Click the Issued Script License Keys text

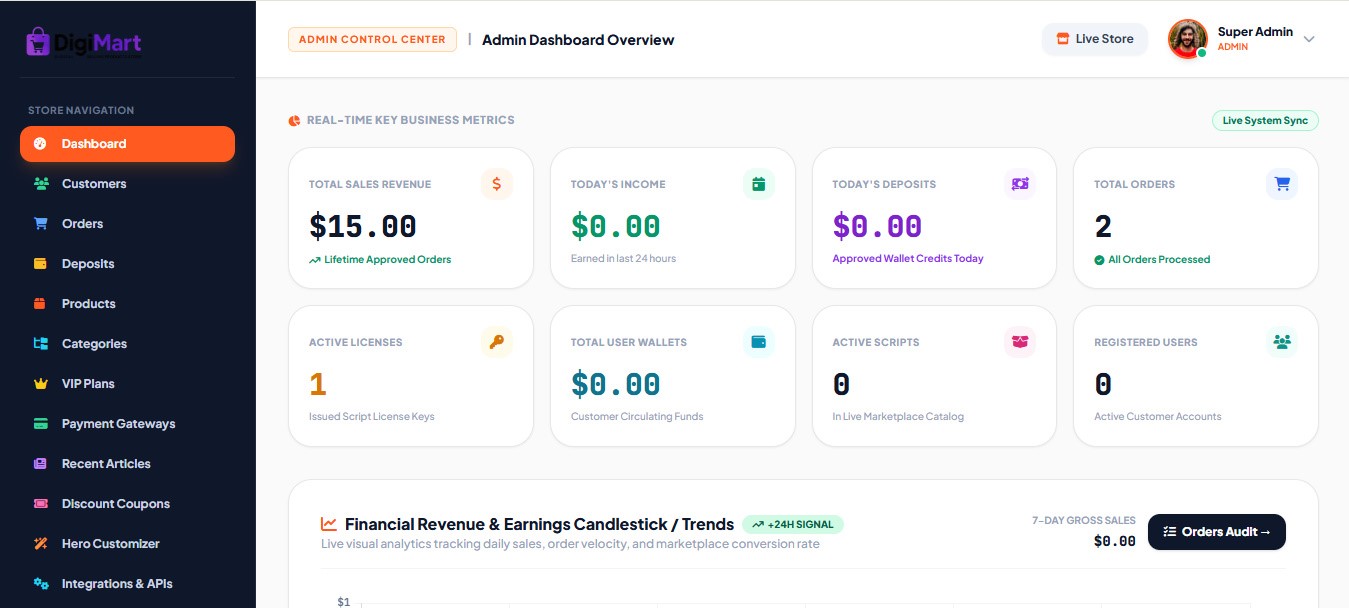click(x=372, y=416)
